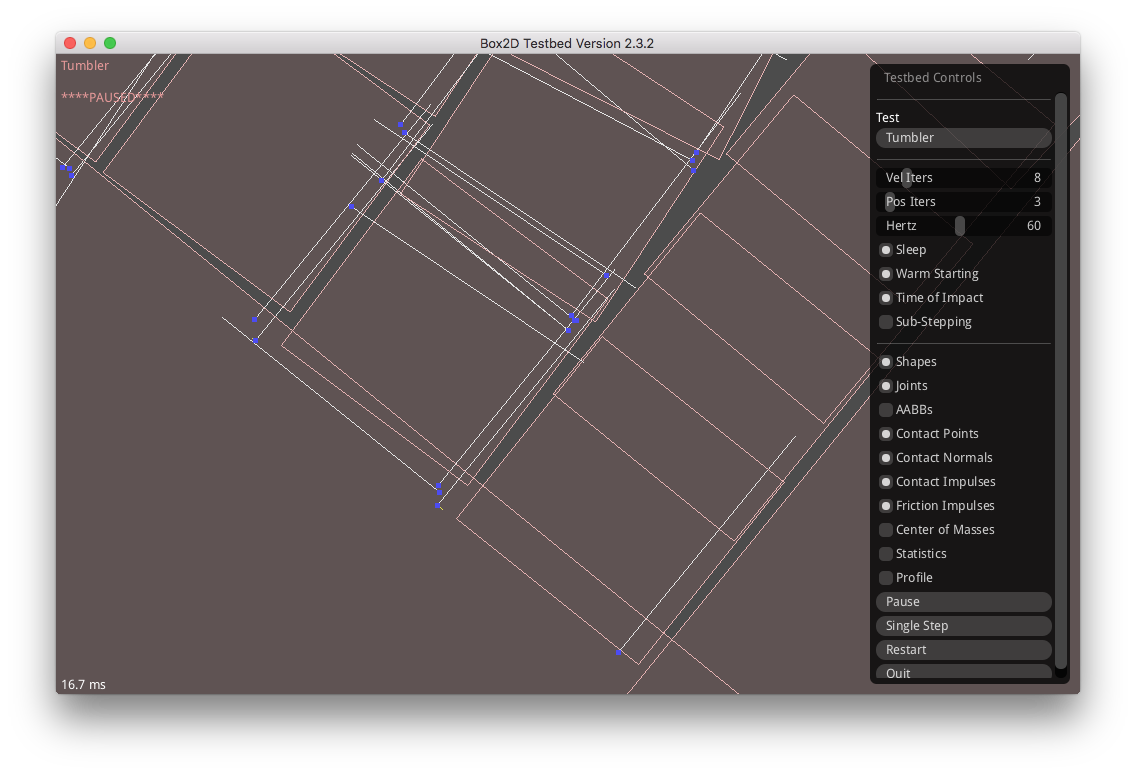Click the Single Step button
This screenshot has width=1136, height=774.
coord(963,625)
